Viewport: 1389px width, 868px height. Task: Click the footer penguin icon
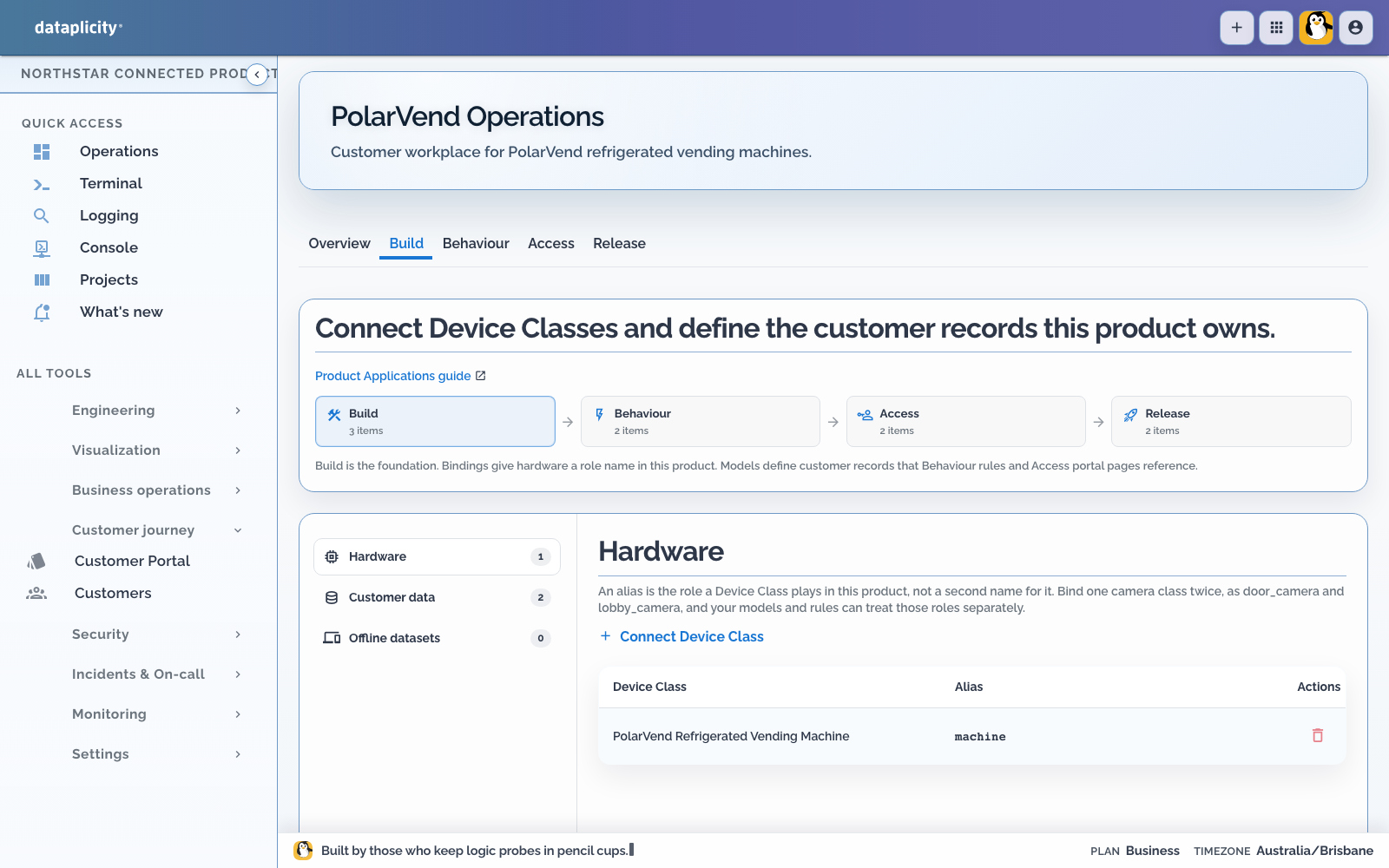(x=303, y=851)
